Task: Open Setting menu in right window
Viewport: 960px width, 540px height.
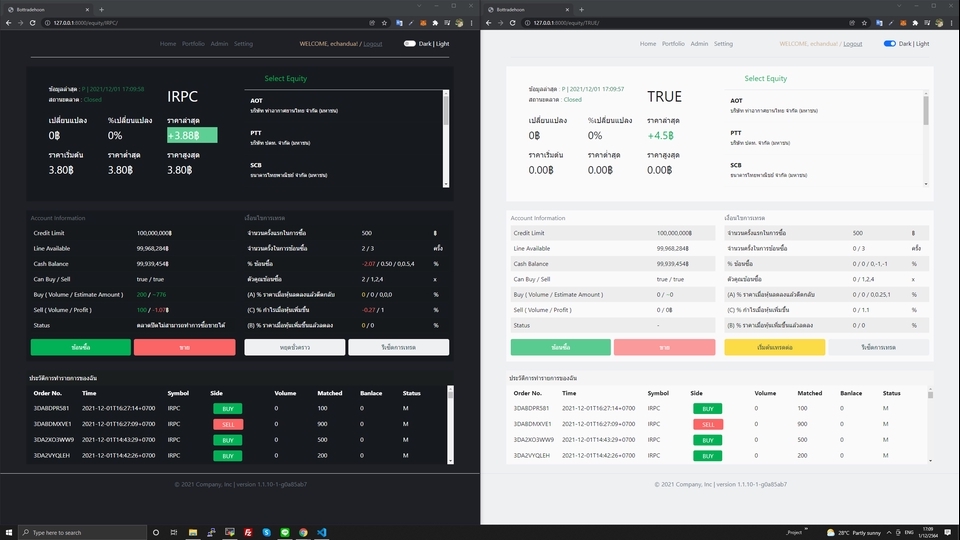Action: [723, 44]
